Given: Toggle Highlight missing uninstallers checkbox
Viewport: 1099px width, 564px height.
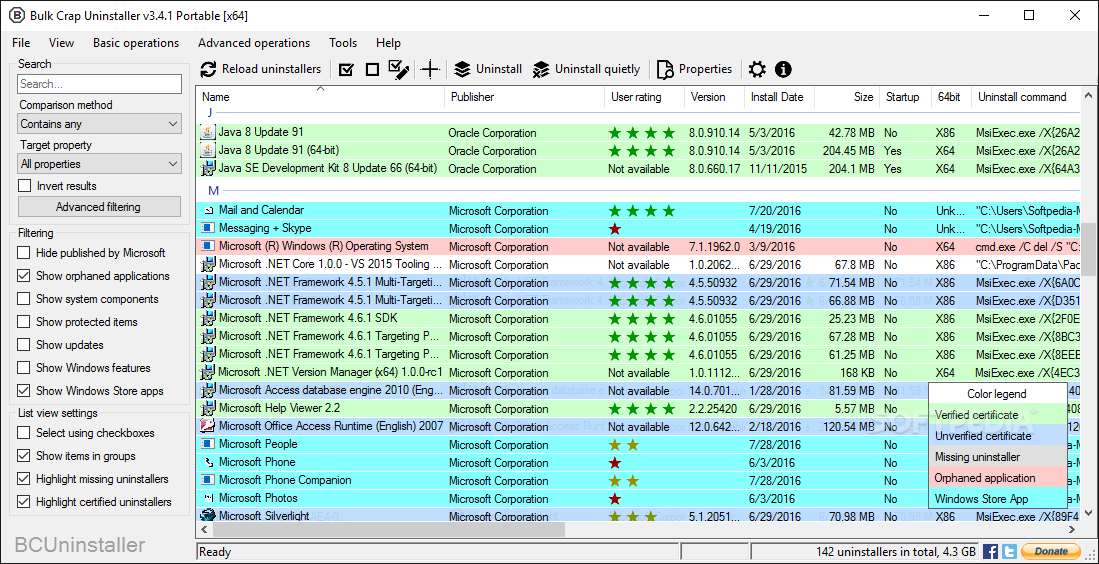Looking at the screenshot, I should click(x=24, y=479).
